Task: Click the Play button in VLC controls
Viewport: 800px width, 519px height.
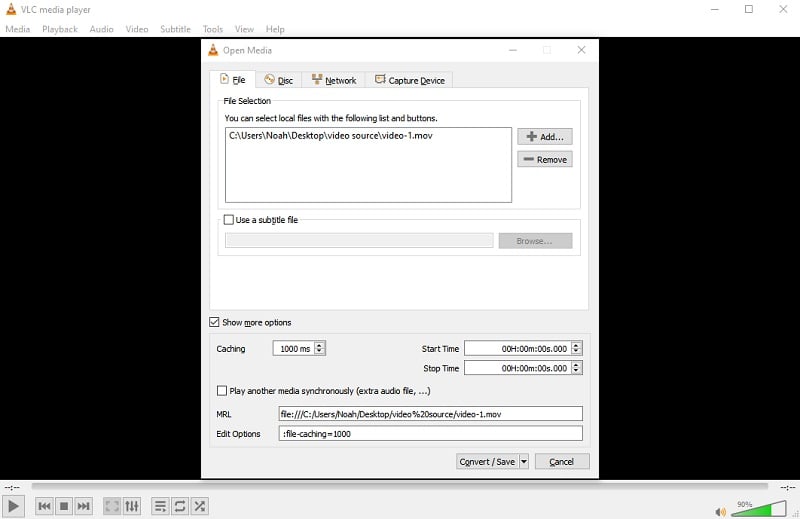Action: (13, 506)
